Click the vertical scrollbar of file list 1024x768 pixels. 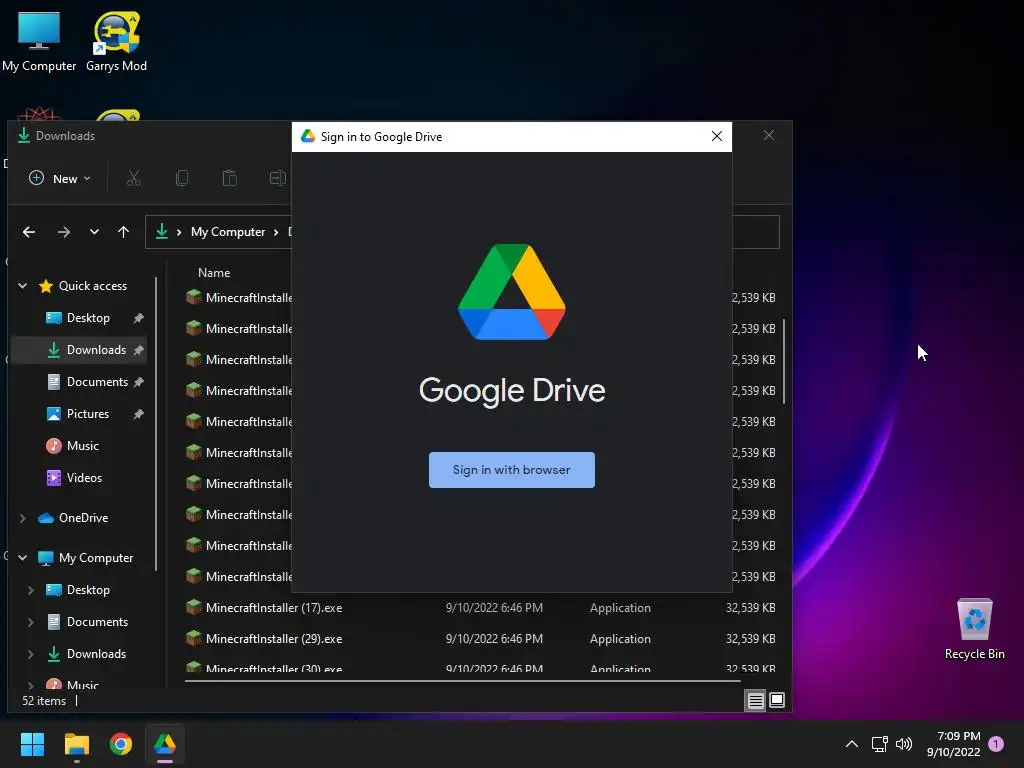pos(784,361)
